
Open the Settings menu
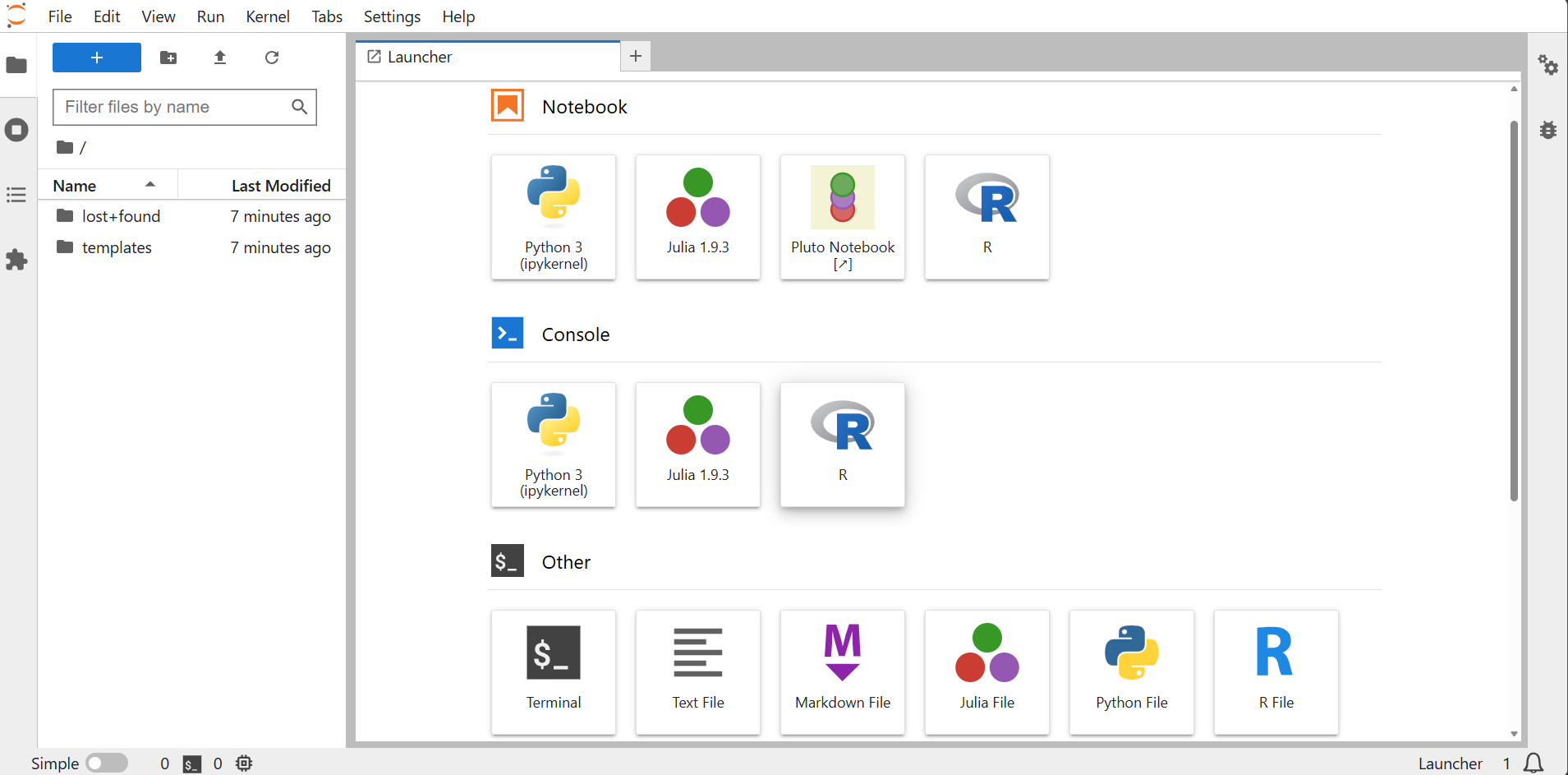click(x=392, y=16)
